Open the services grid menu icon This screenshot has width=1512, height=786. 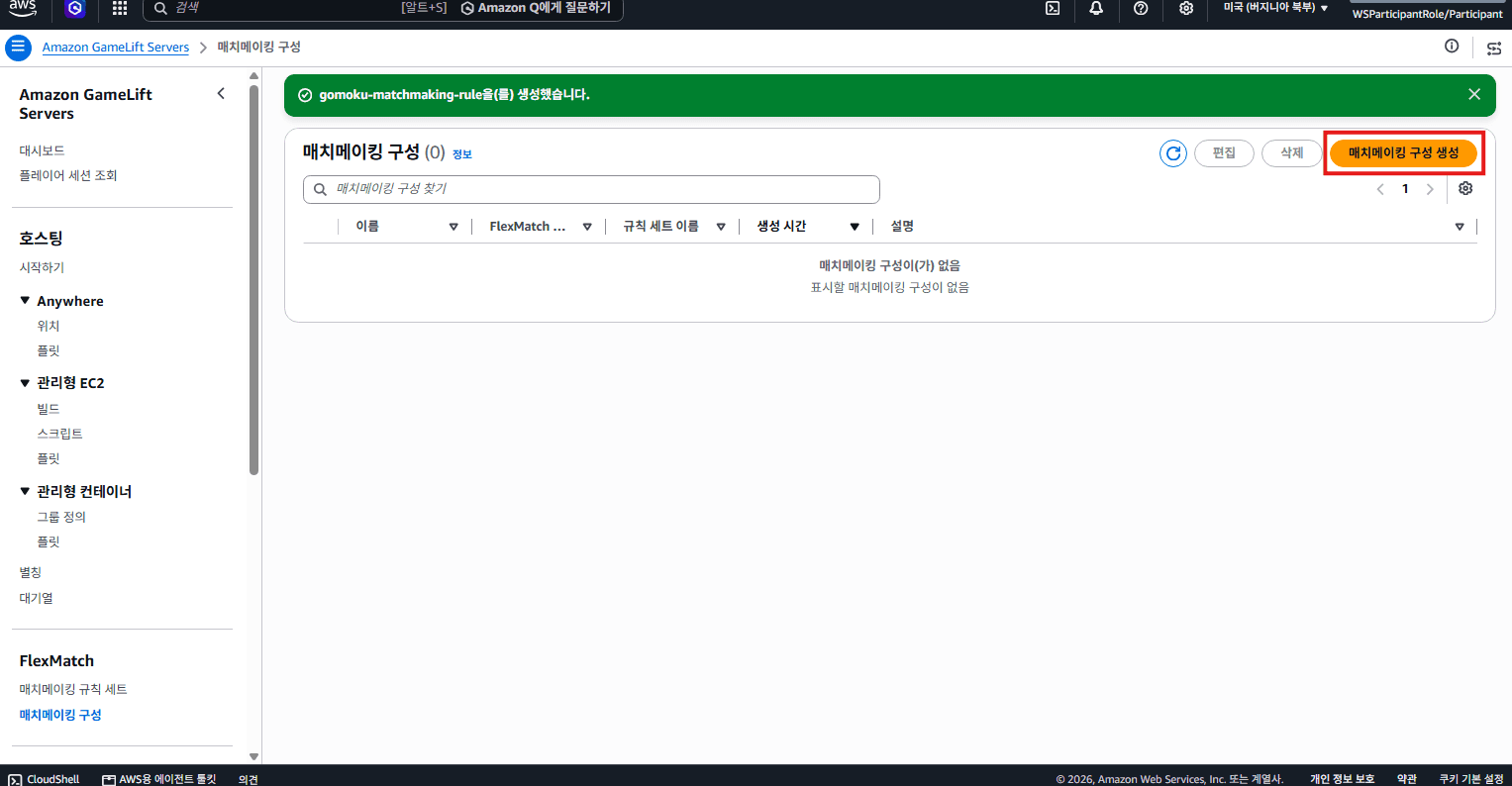pos(120,8)
